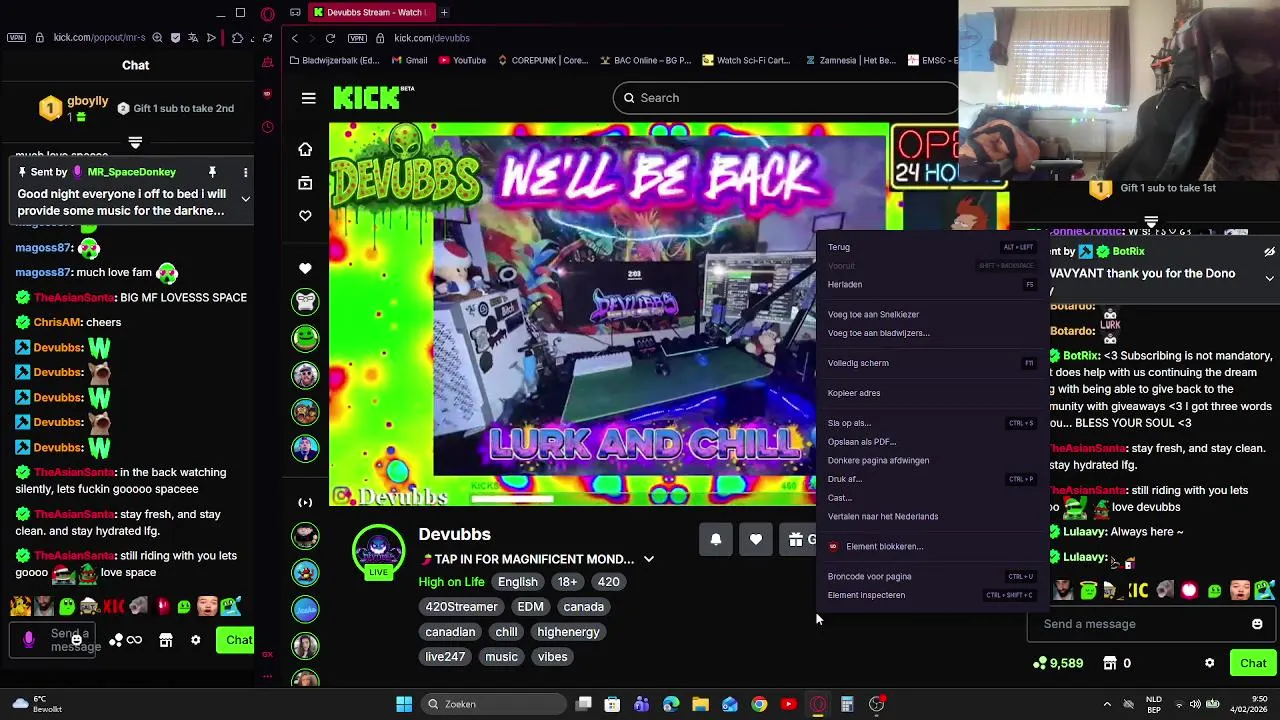Choose 'Broncode voor pagina'
The width and height of the screenshot is (1280, 720).
click(930, 576)
